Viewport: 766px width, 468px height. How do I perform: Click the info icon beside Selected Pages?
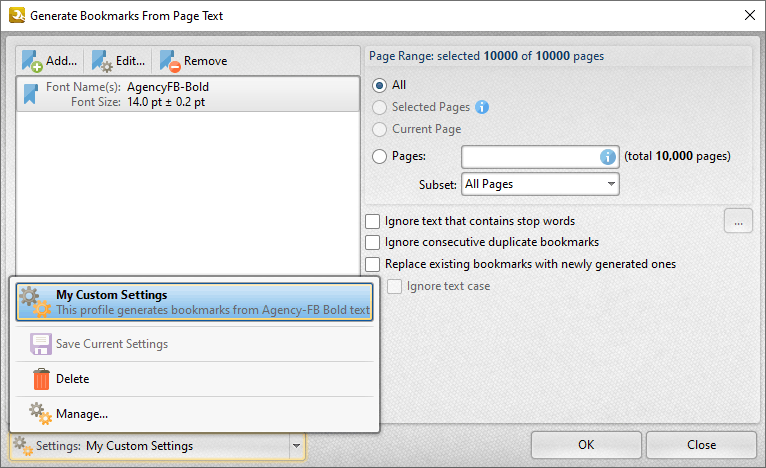(x=481, y=107)
